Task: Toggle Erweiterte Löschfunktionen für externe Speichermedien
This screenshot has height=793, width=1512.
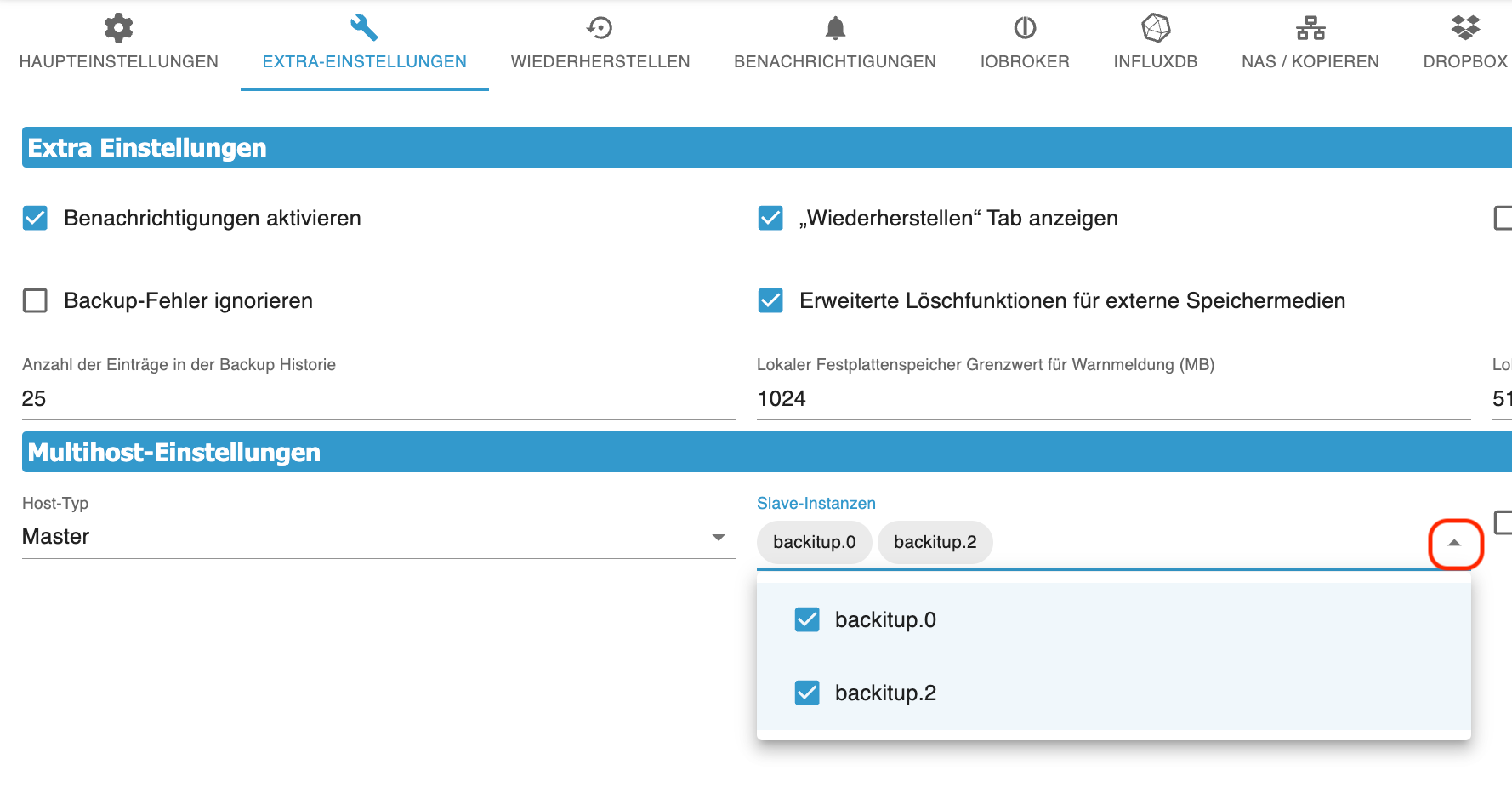Action: click(770, 300)
